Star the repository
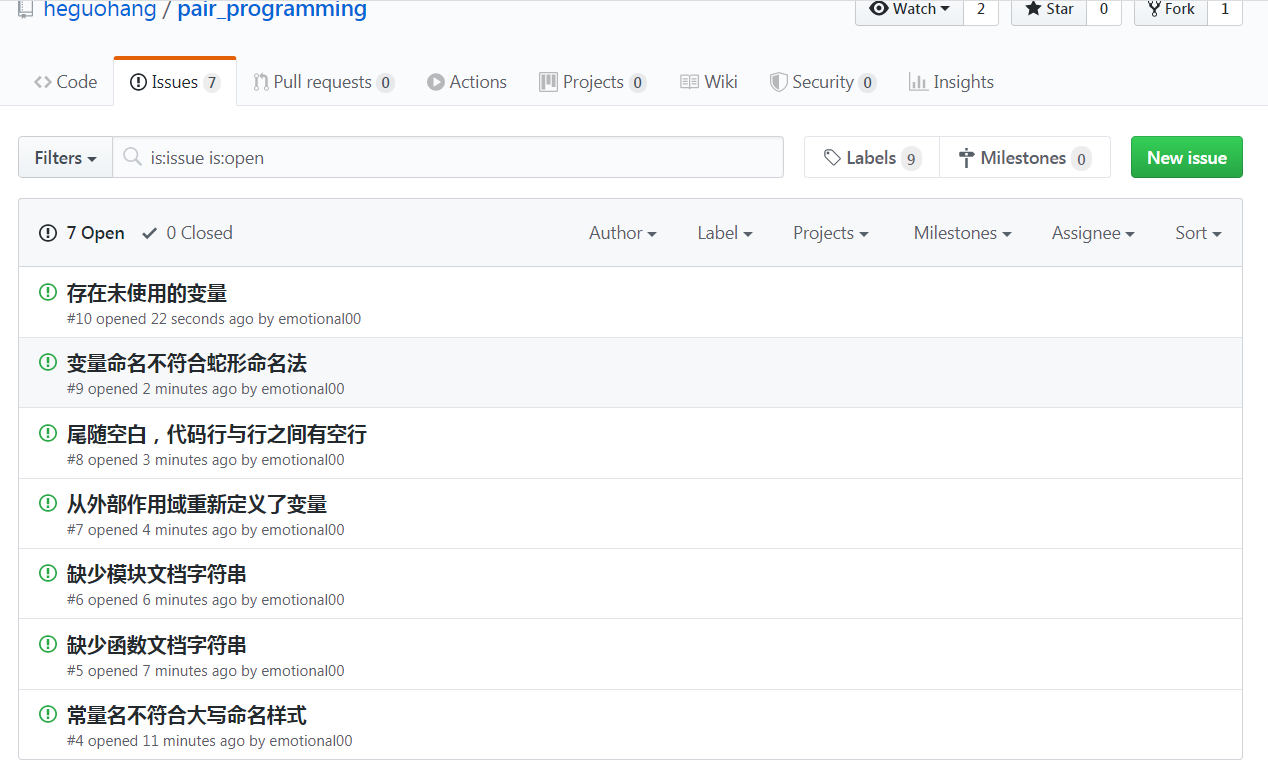 click(1049, 10)
